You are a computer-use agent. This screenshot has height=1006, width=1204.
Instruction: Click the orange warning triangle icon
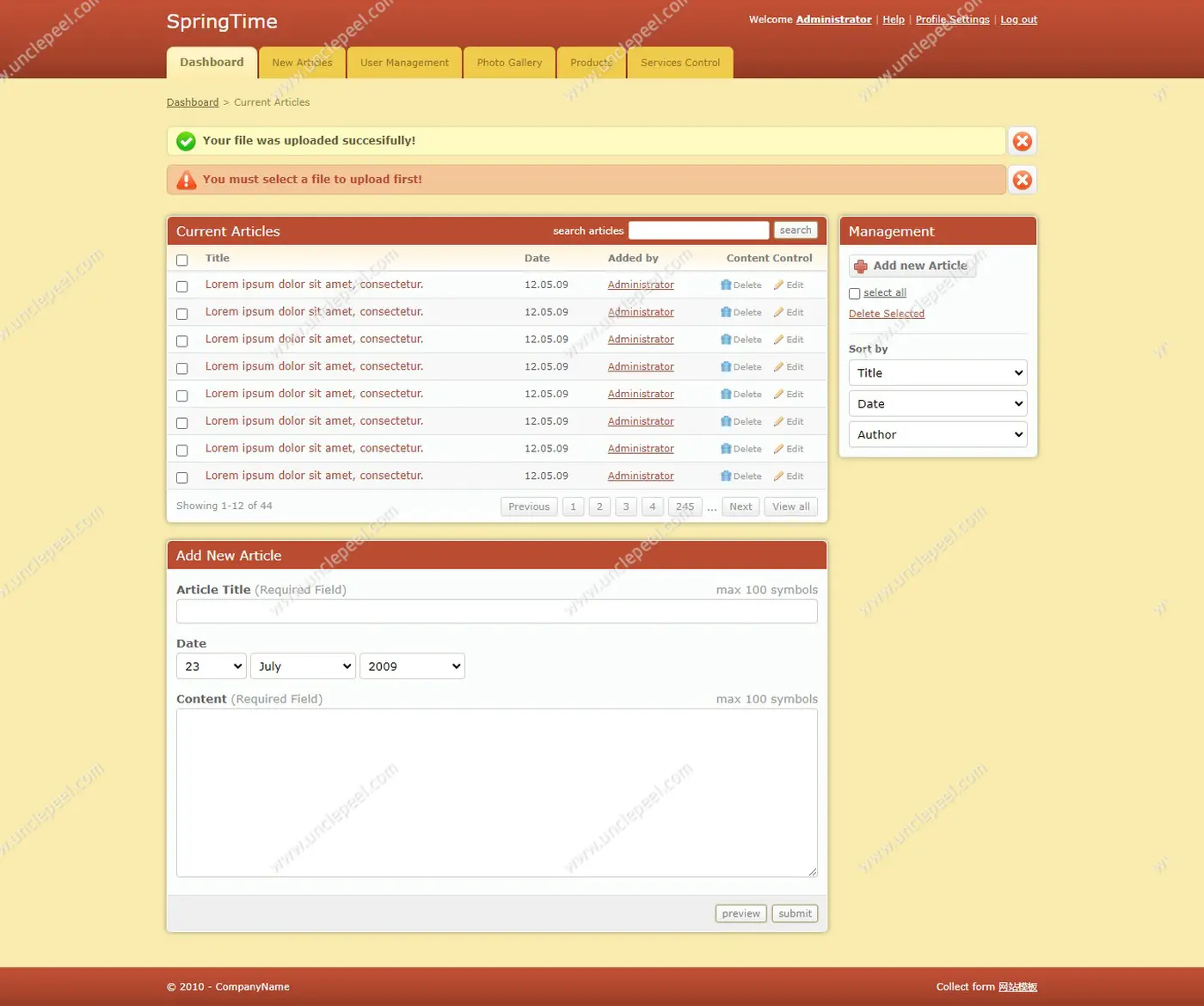click(186, 180)
